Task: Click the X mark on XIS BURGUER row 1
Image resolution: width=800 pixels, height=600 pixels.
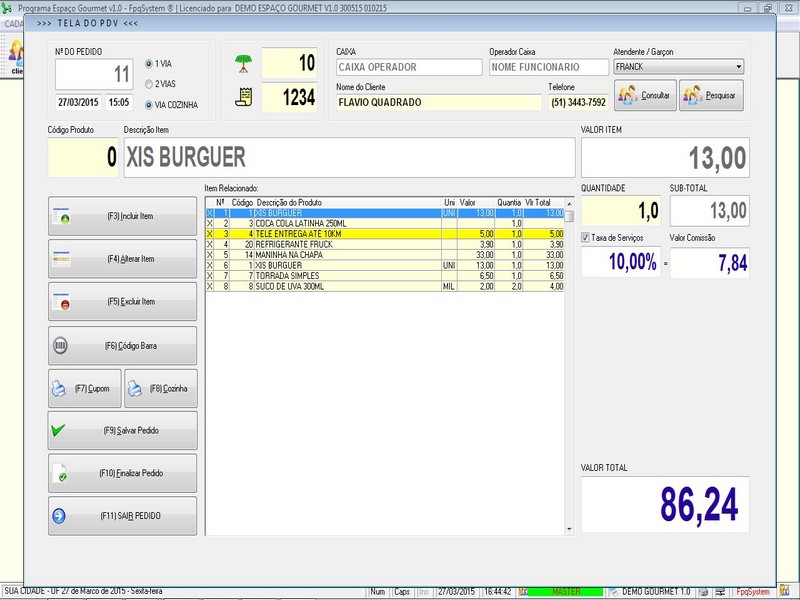Action: click(x=210, y=213)
